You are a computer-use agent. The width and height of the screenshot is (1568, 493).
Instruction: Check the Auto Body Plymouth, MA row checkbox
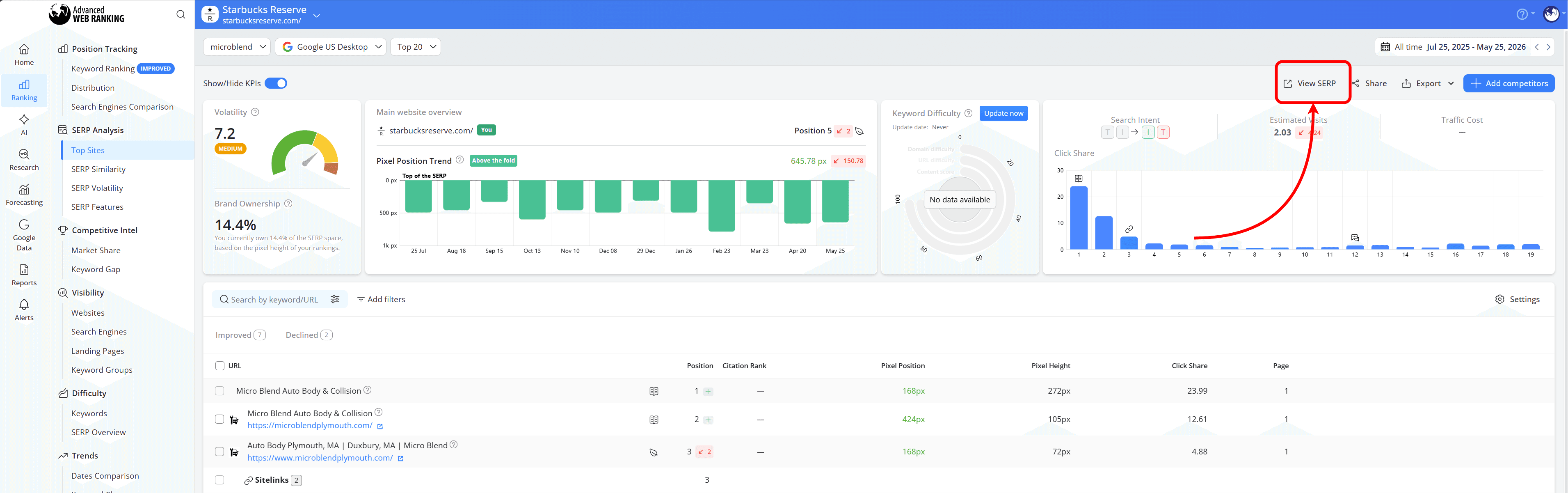pos(220,452)
